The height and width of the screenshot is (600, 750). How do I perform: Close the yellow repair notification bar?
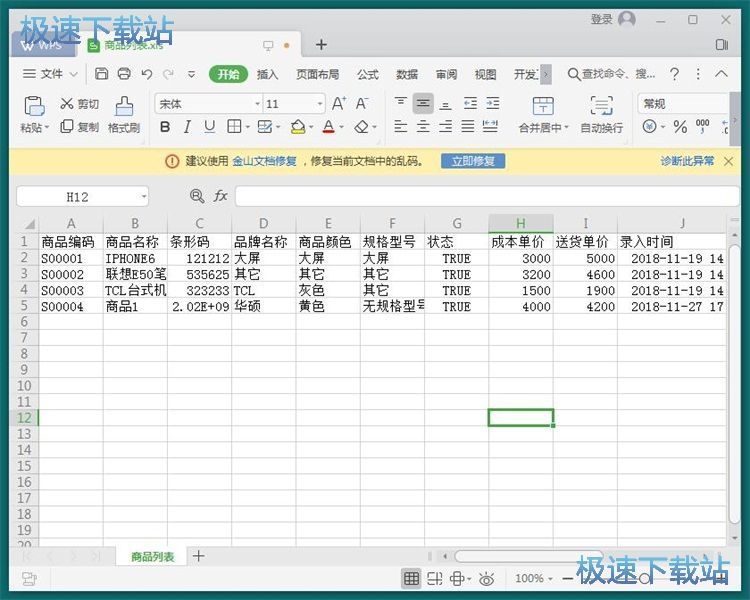point(728,162)
